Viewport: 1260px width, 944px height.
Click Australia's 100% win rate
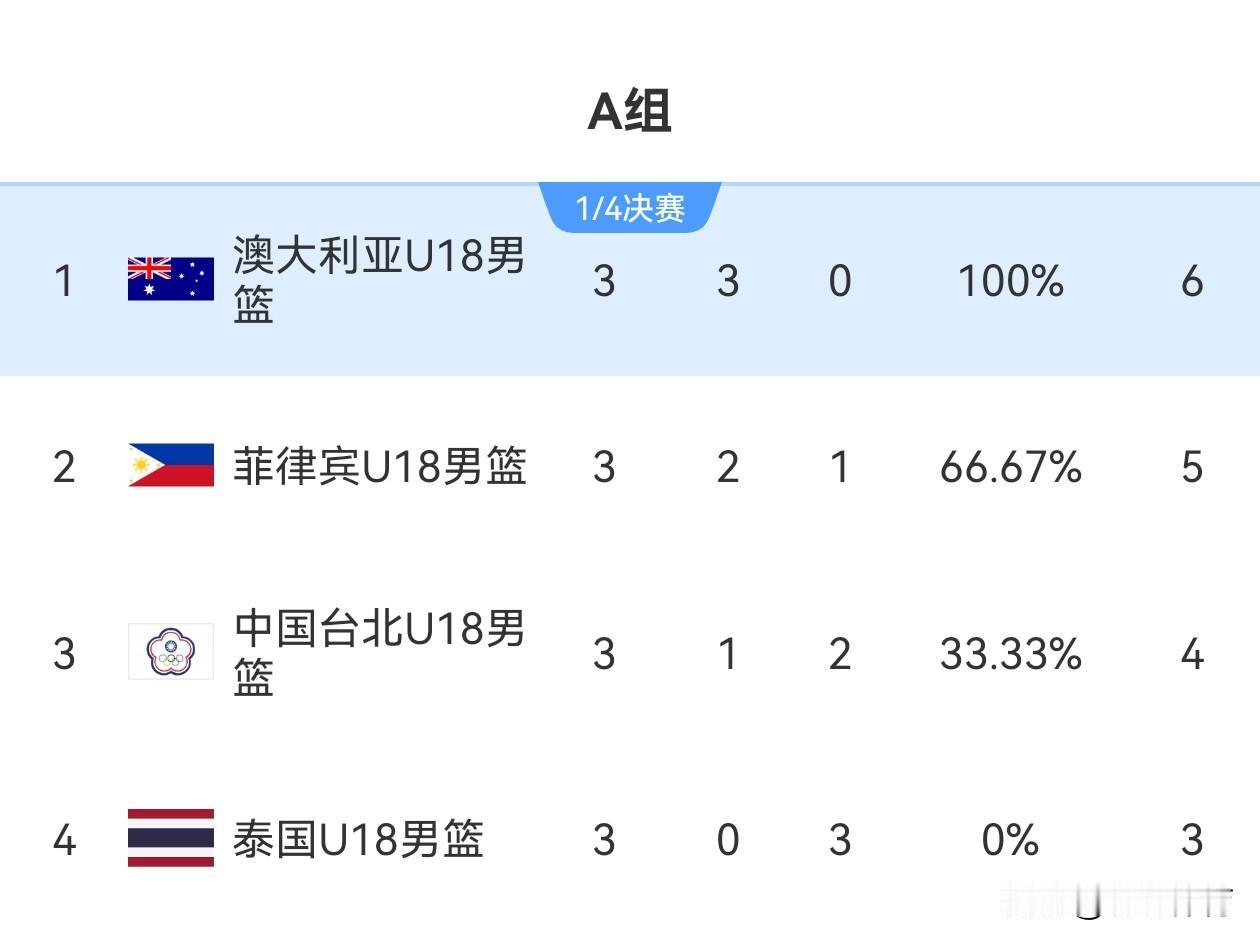coord(1011,281)
